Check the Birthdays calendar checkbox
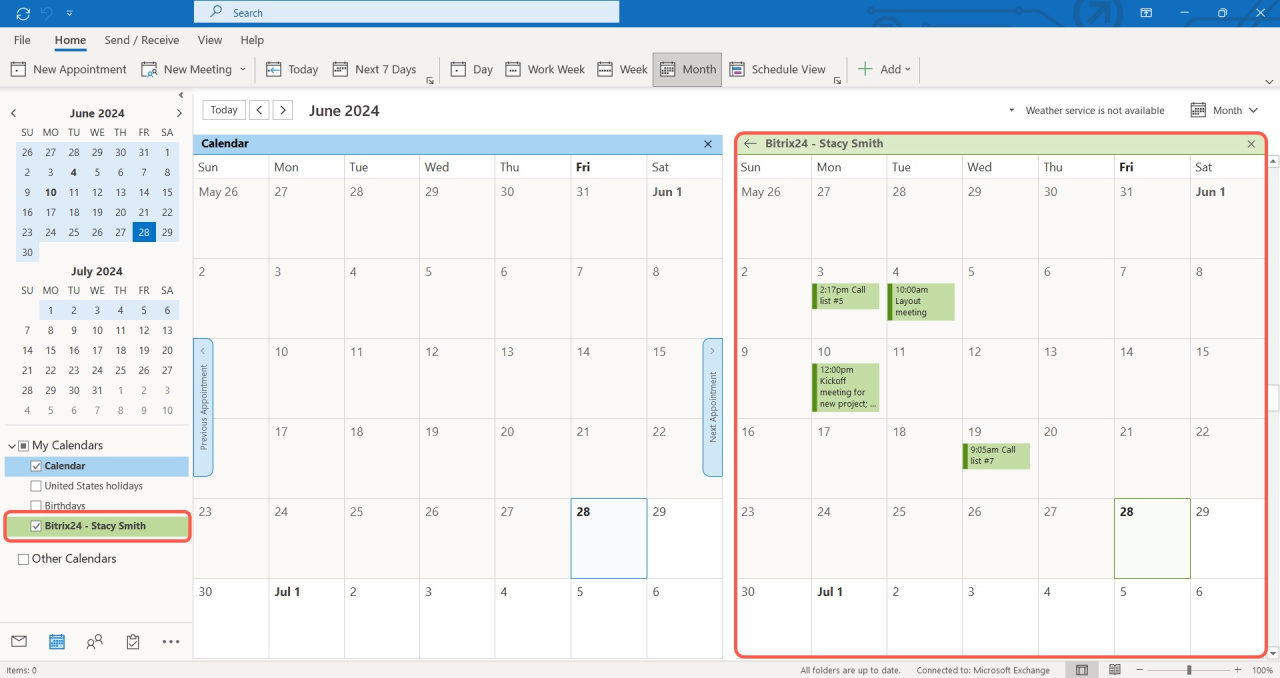This screenshot has width=1280, height=678. point(37,506)
